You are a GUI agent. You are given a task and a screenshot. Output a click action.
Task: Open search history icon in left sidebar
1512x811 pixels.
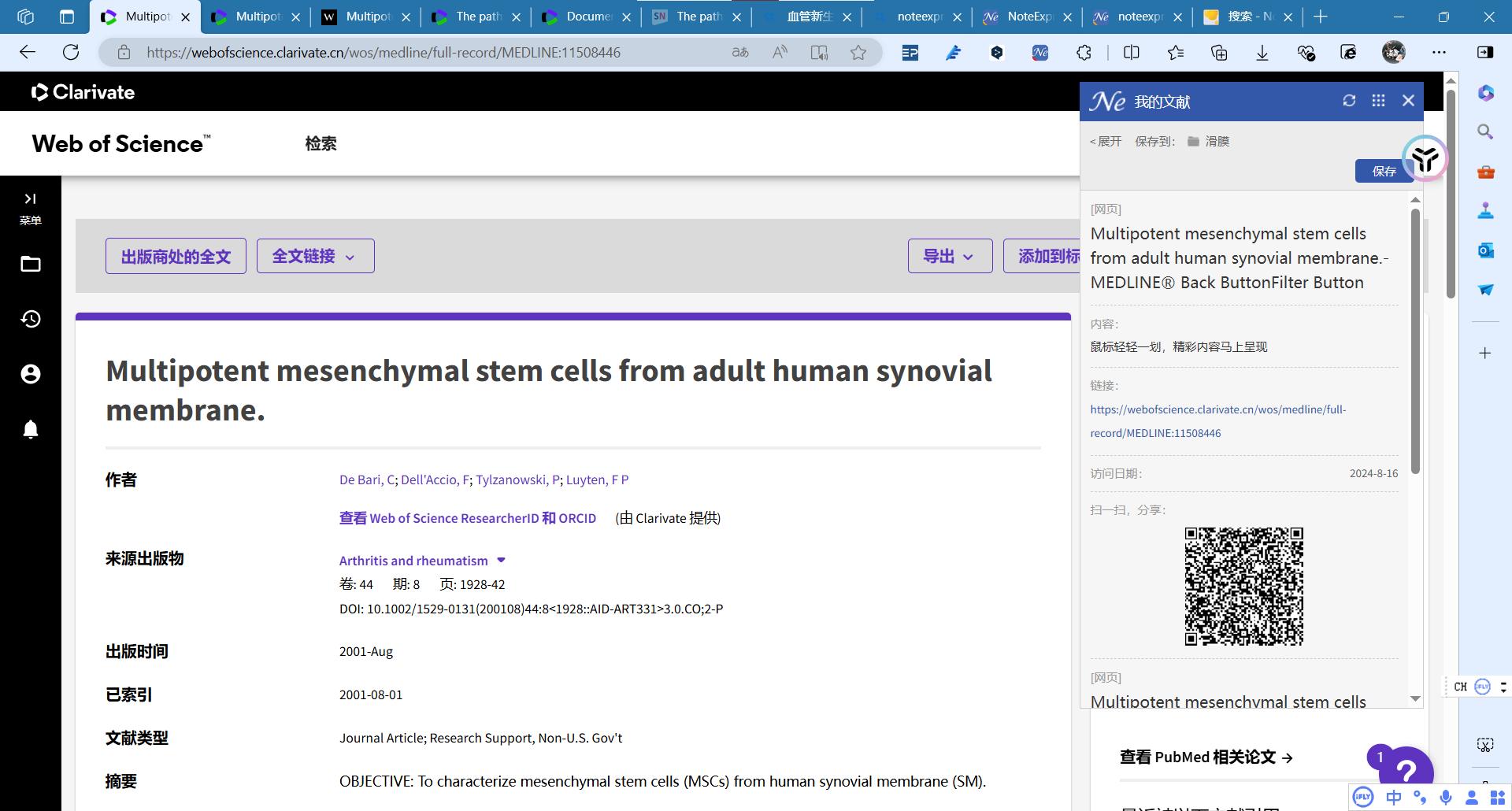(31, 319)
